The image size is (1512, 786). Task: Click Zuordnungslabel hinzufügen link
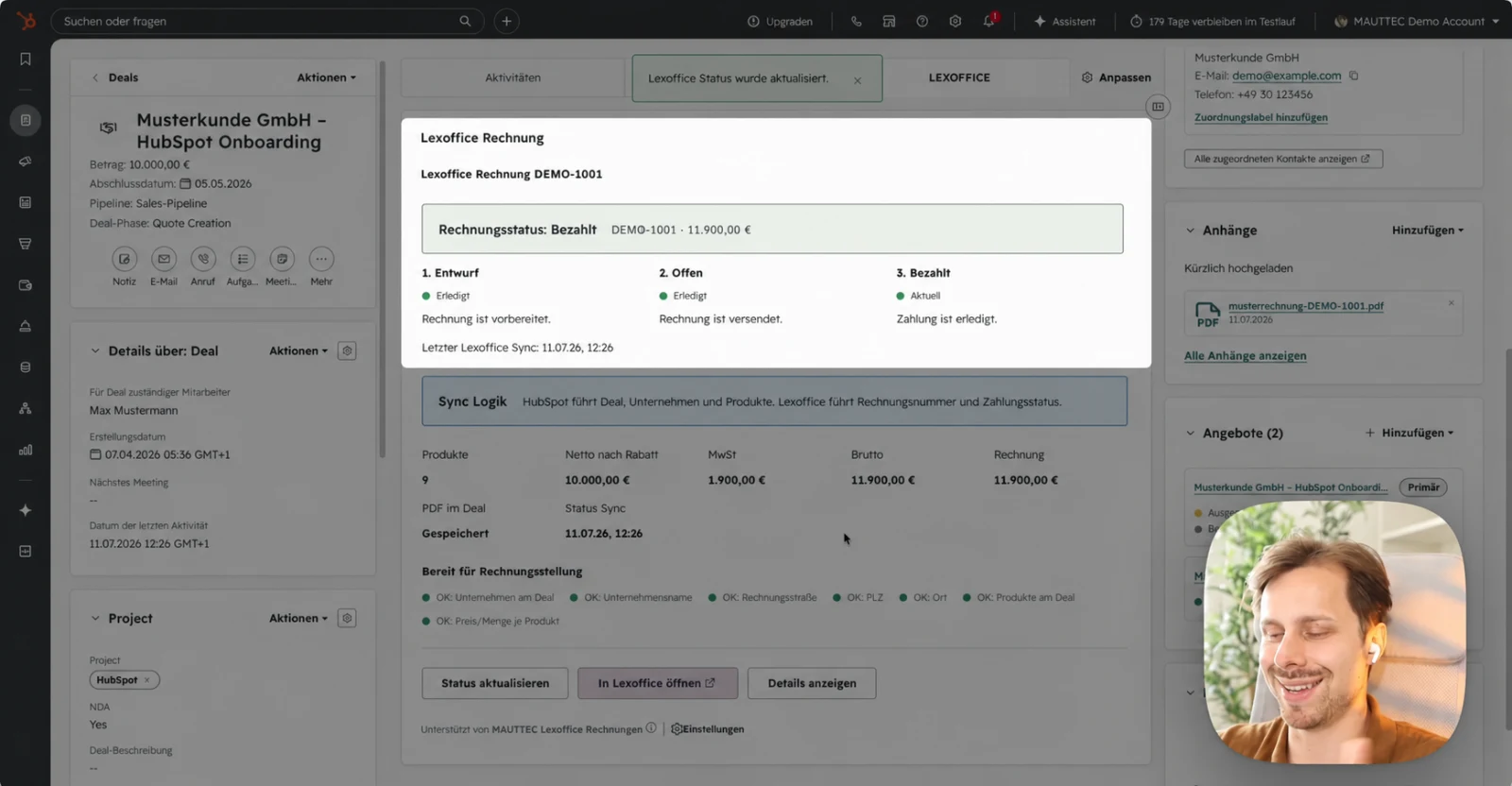(x=1261, y=117)
